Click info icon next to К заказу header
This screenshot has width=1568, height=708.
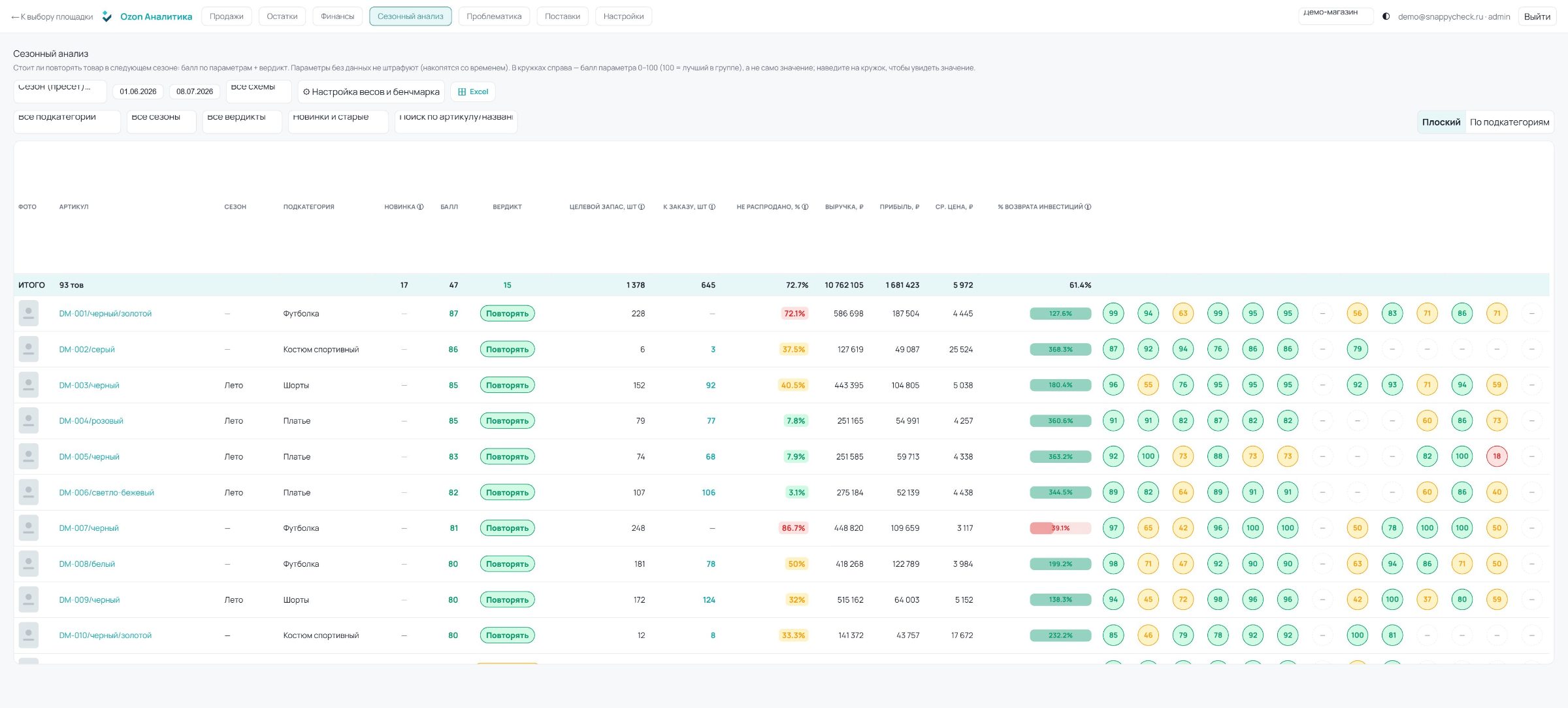click(x=712, y=207)
